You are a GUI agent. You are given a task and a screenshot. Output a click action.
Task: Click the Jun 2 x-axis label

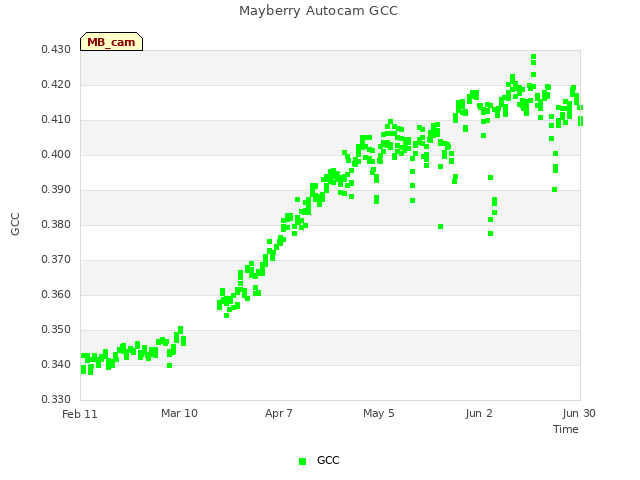tap(479, 413)
